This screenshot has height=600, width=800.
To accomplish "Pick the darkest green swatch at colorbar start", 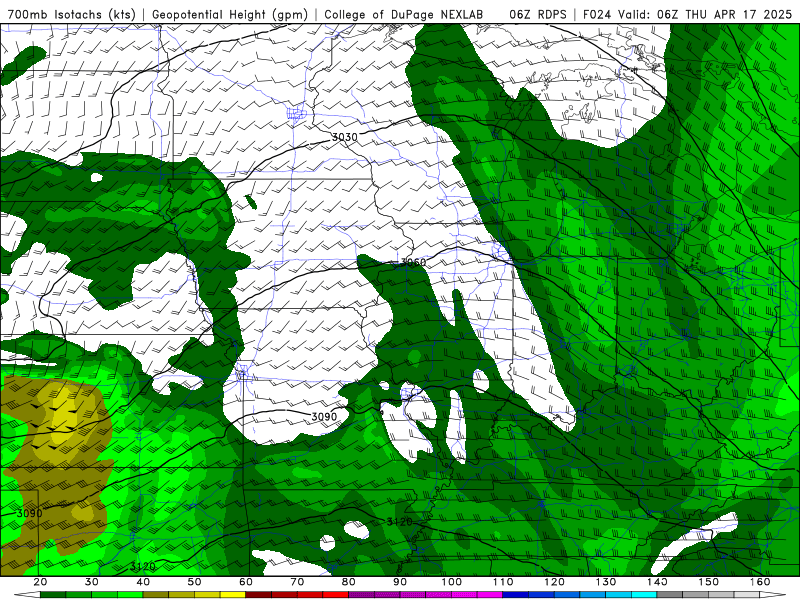I will [53, 595].
